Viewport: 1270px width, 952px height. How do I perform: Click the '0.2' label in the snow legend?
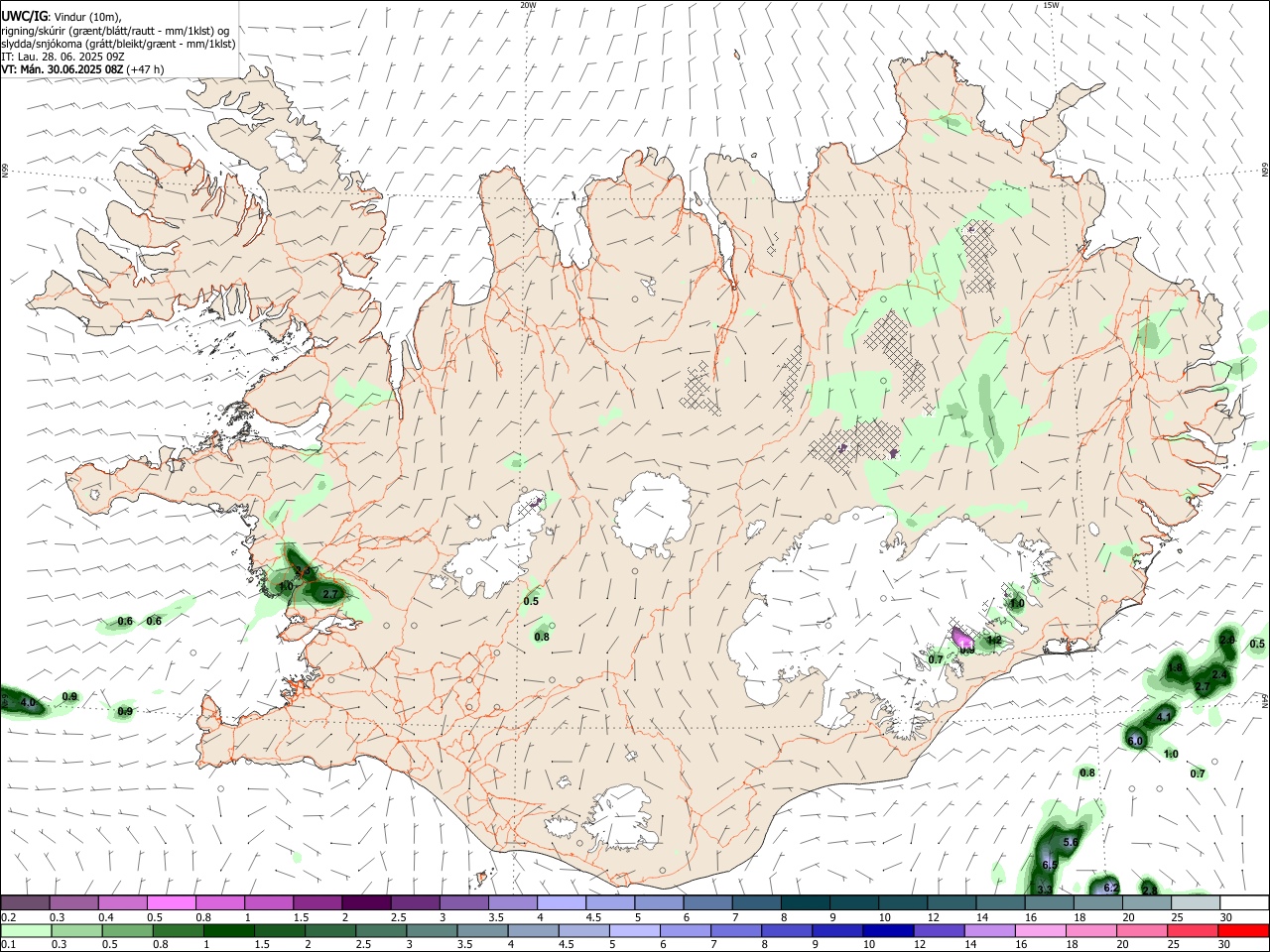click(8, 917)
